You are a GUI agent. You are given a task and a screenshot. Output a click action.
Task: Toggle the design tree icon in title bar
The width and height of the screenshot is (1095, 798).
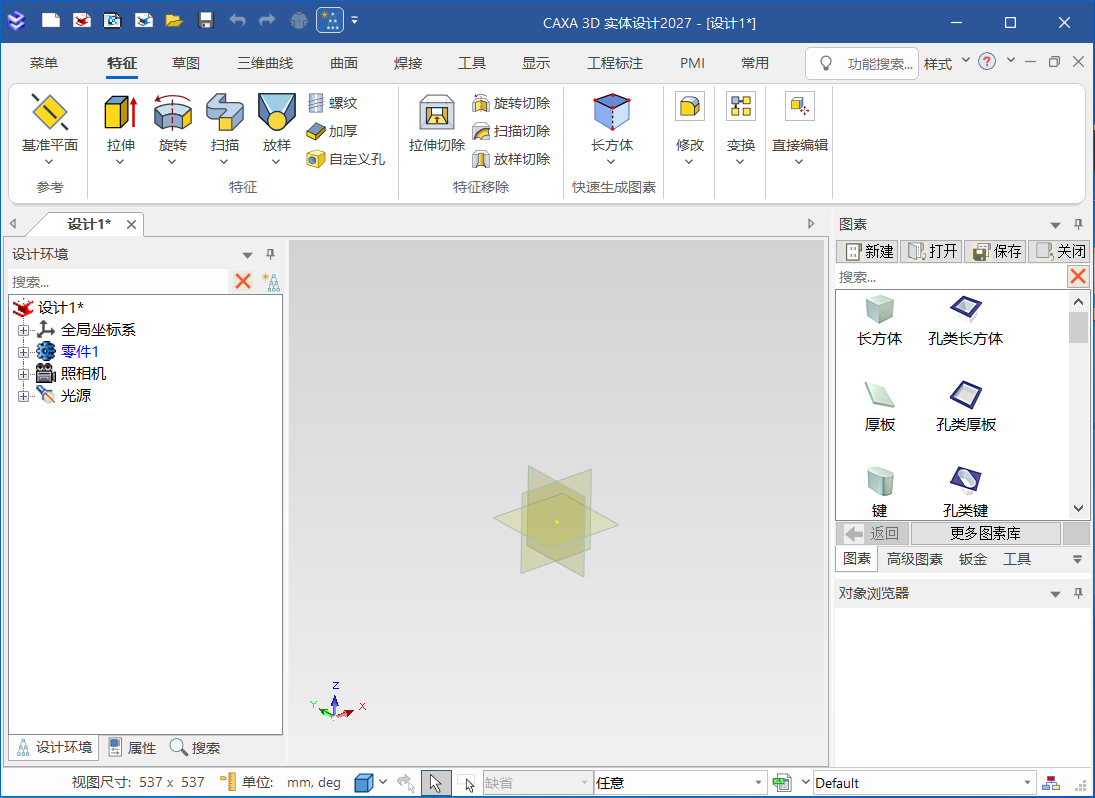(x=330, y=20)
